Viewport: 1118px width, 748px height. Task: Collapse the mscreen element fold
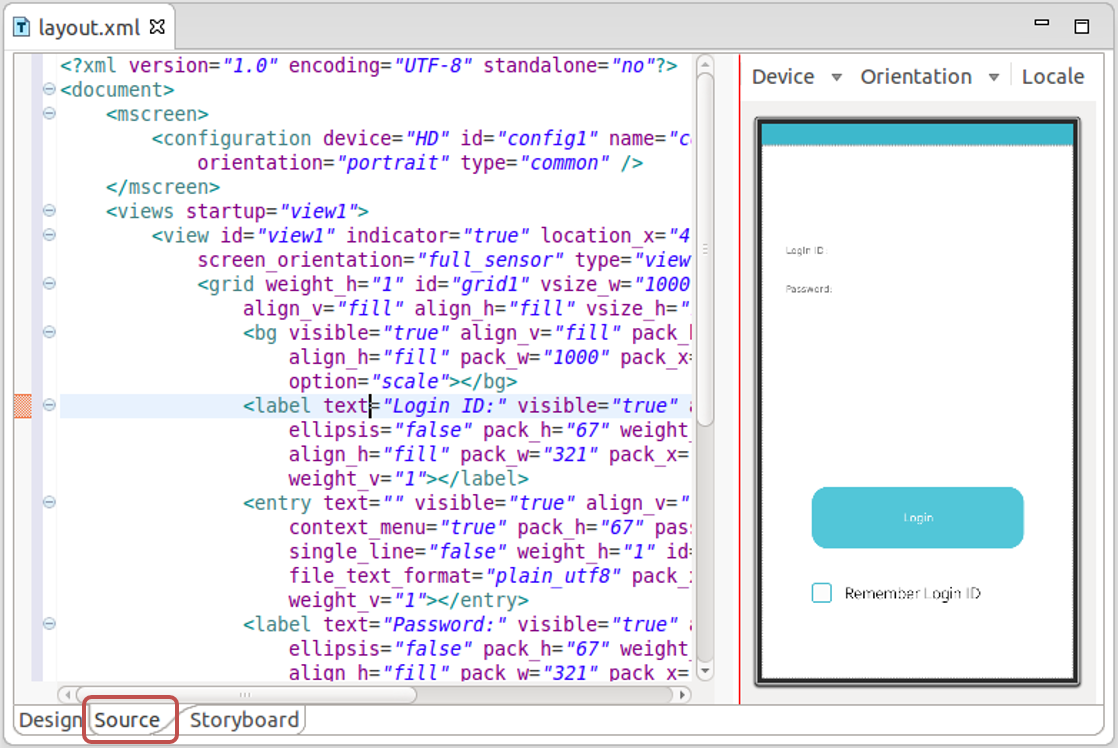pos(49,114)
